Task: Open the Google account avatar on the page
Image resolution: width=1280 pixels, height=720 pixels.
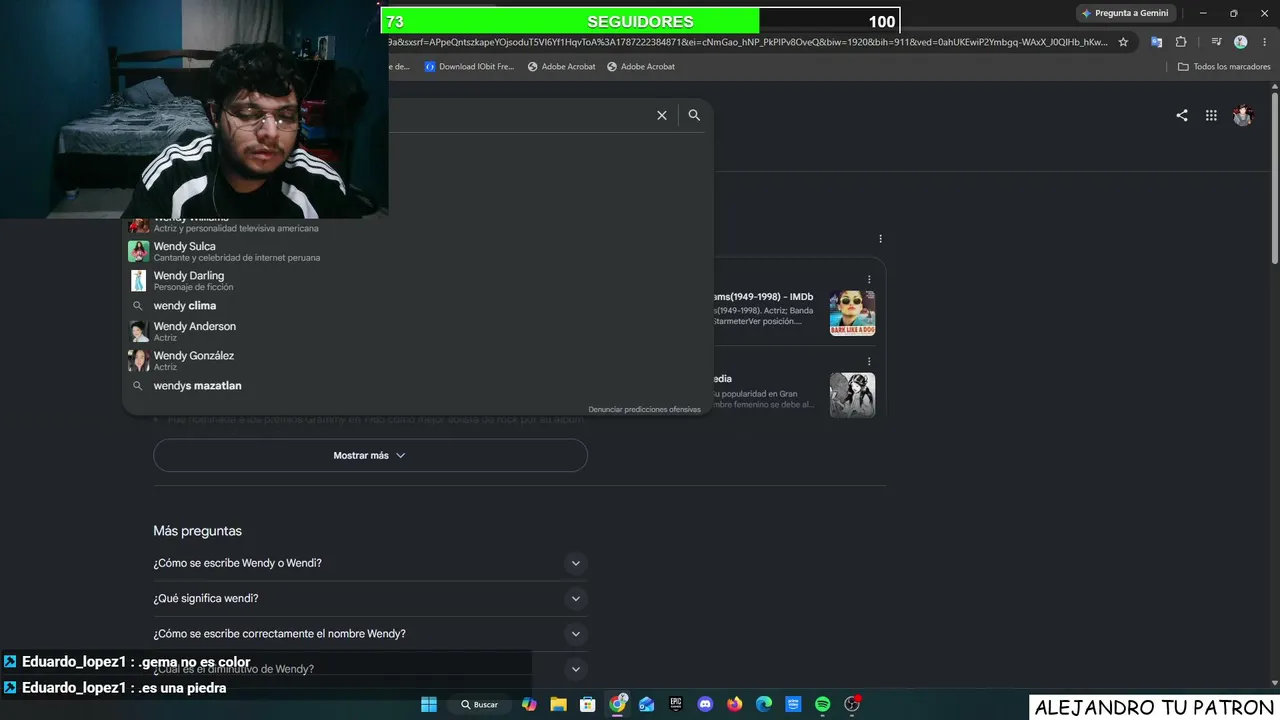Action: [1243, 115]
